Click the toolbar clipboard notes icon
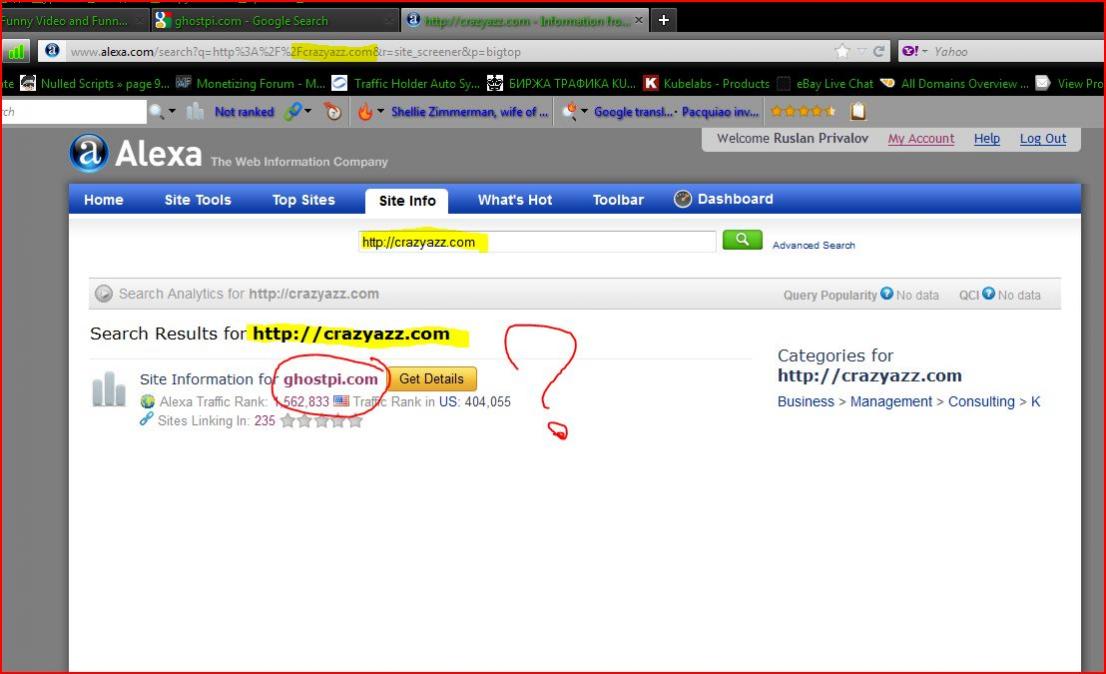Screen dimensions: 1106x674 858,111
